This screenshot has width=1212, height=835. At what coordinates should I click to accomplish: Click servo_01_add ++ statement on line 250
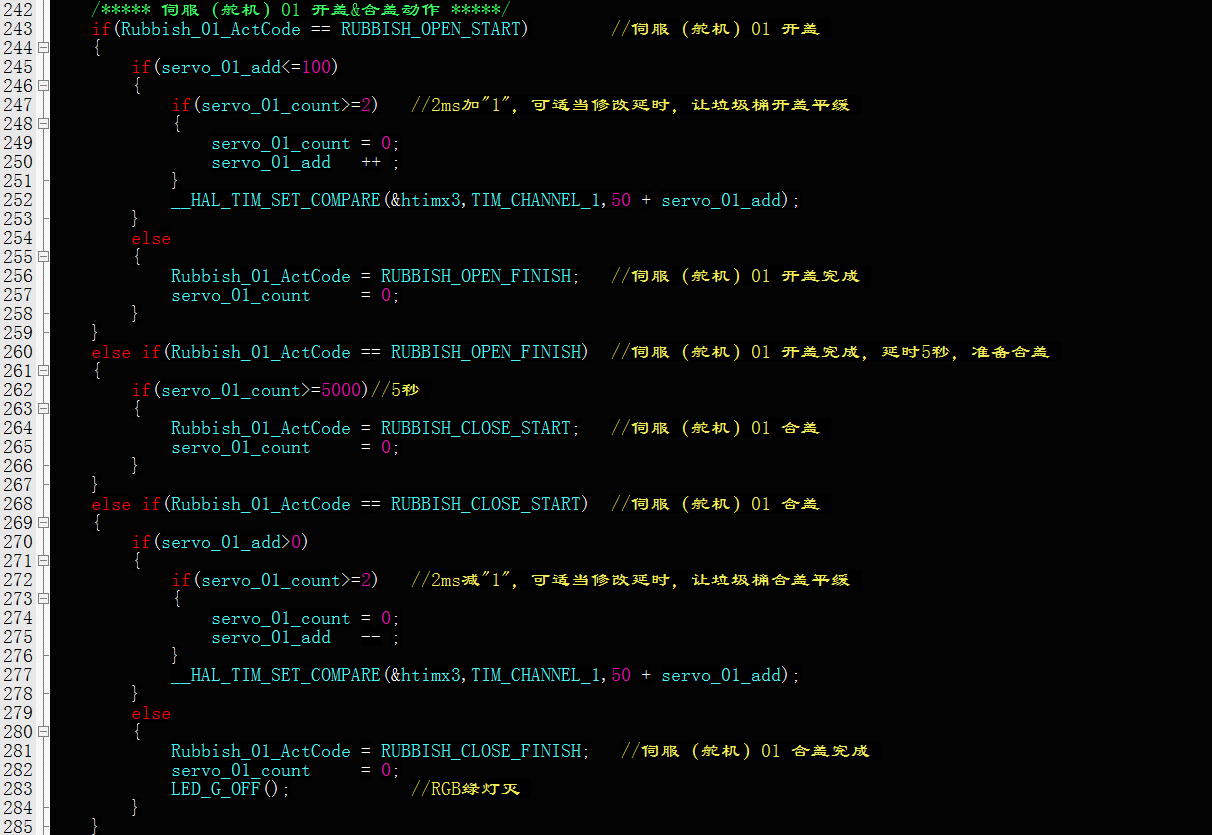(x=305, y=162)
